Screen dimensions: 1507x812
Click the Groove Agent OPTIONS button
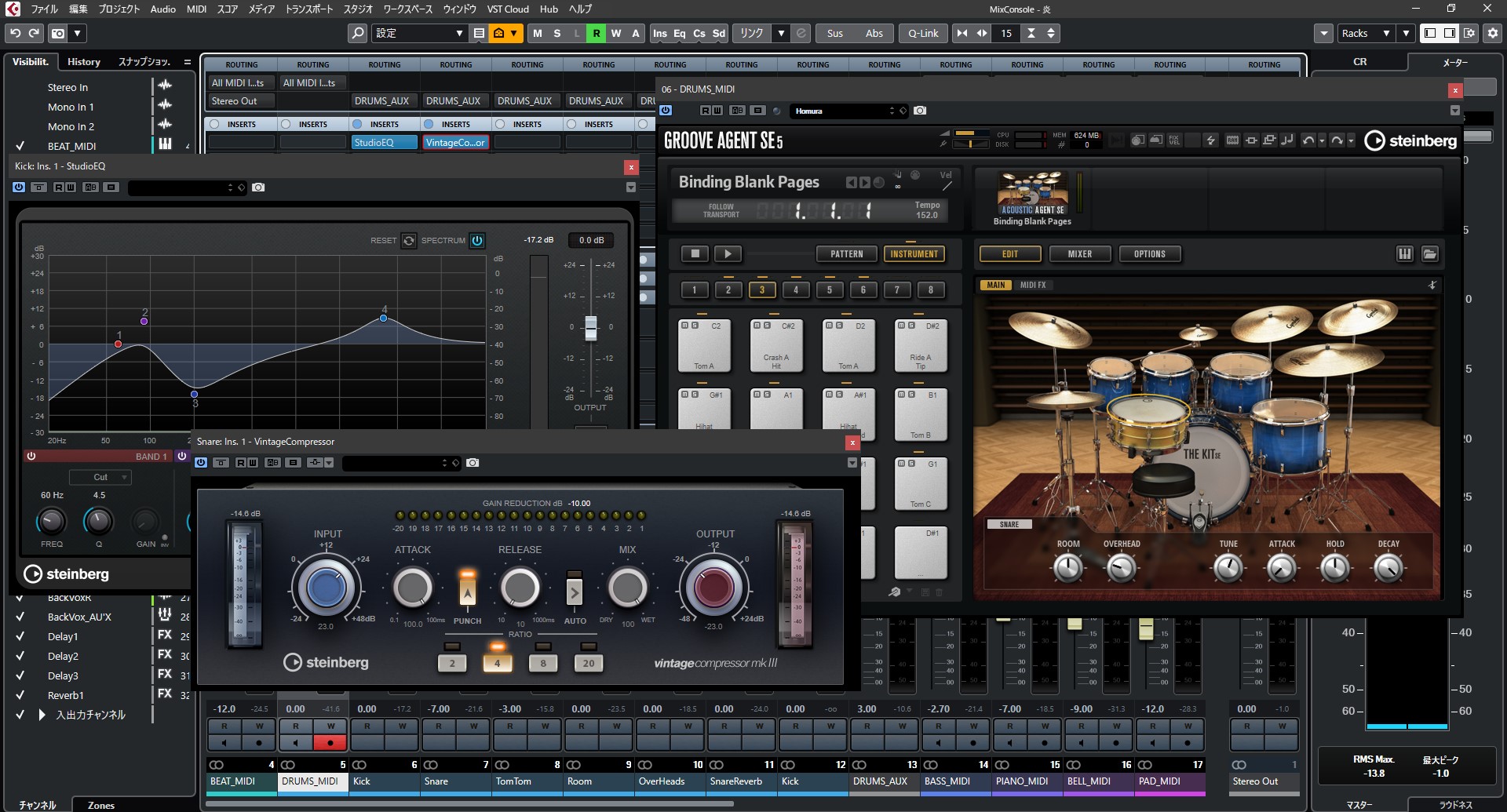click(1150, 253)
